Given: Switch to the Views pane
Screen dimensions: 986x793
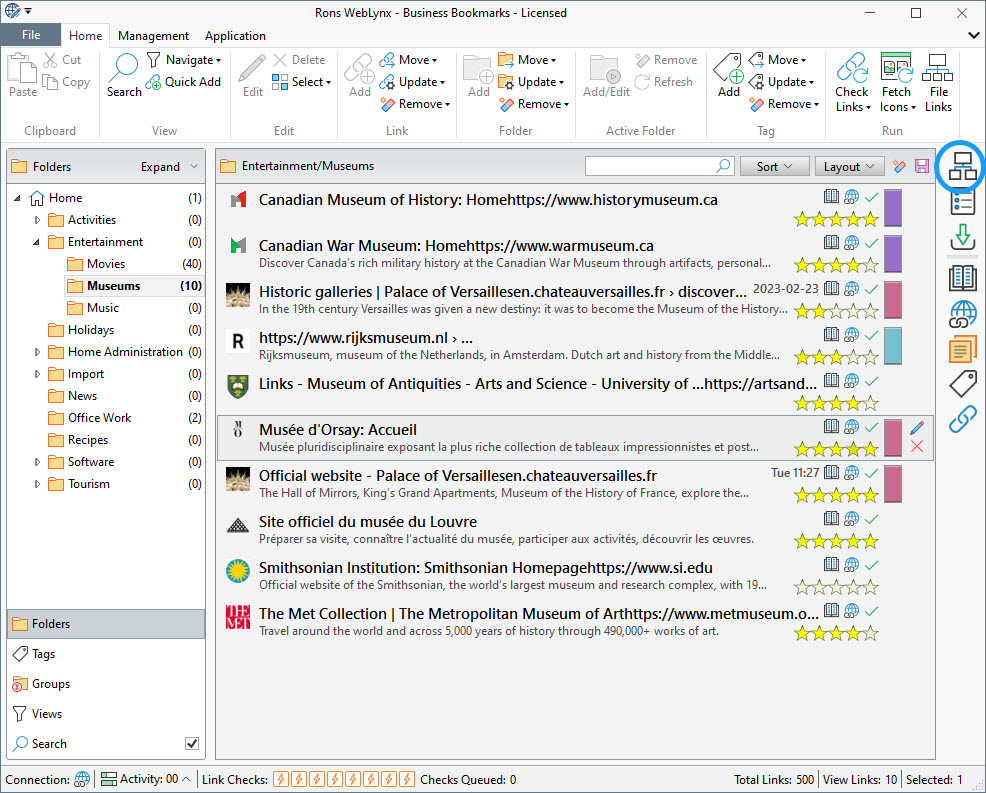Looking at the screenshot, I should tap(106, 714).
